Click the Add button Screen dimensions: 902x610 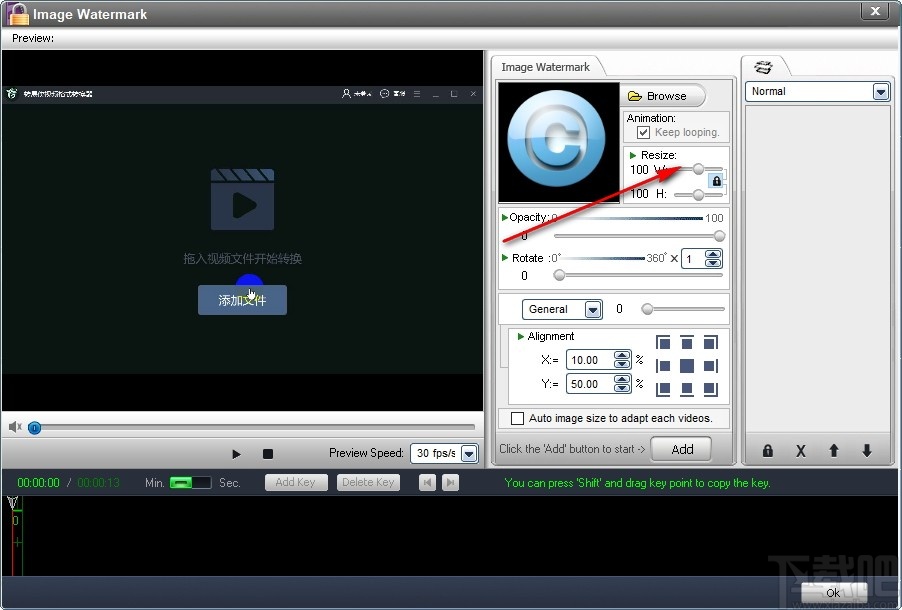(x=681, y=449)
